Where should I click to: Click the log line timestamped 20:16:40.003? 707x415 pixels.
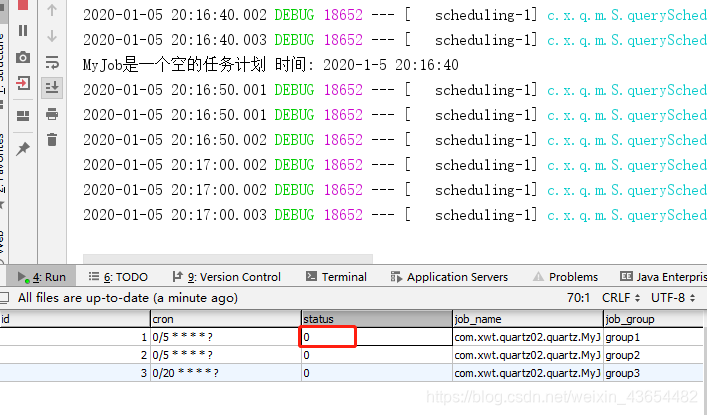(395, 40)
